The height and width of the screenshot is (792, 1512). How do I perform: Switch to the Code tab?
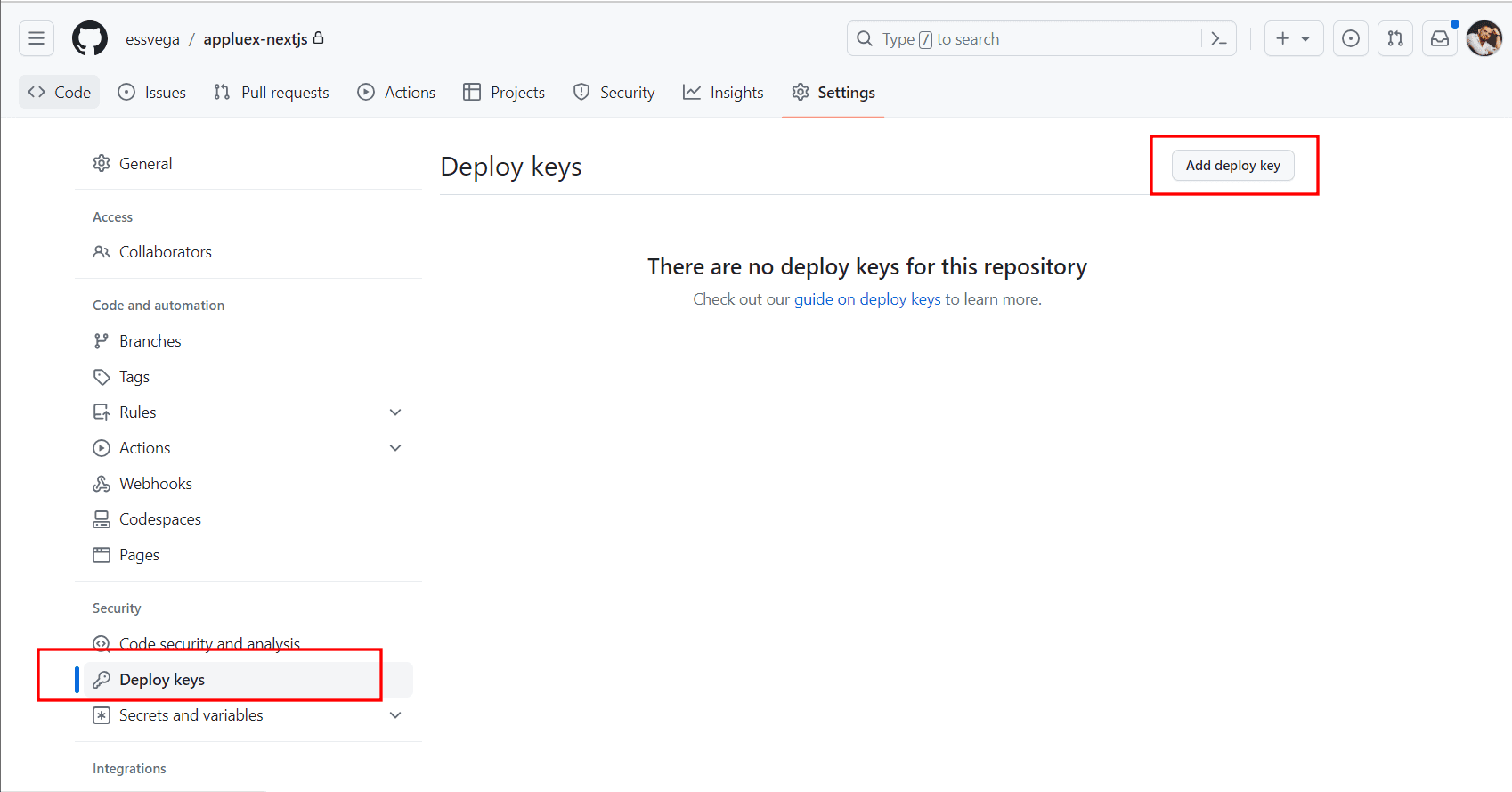coord(60,93)
